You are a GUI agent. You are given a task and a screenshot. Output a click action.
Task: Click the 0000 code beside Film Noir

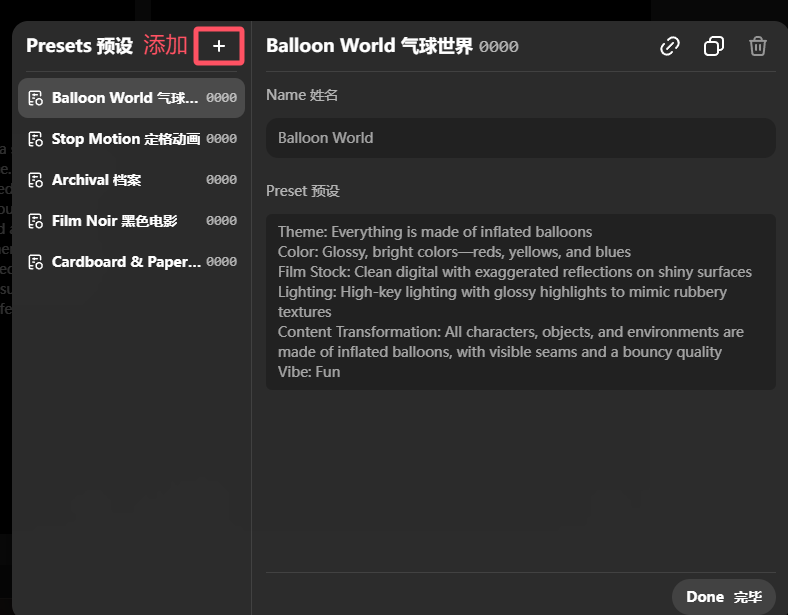[221, 221]
